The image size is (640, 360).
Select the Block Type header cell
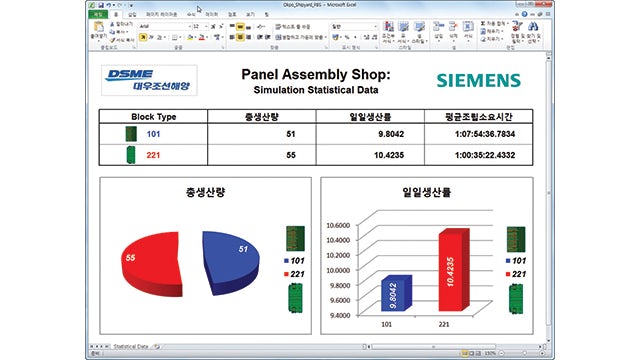(153, 117)
